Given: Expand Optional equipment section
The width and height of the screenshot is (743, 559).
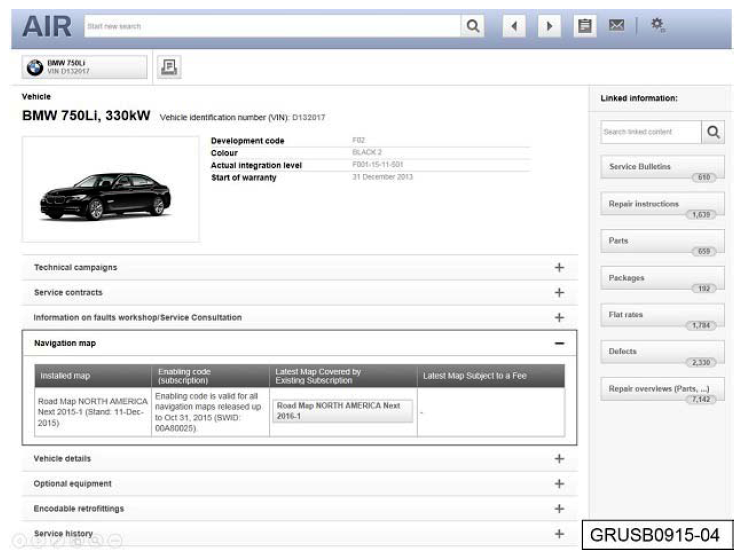Looking at the screenshot, I should pyautogui.click(x=299, y=484).
